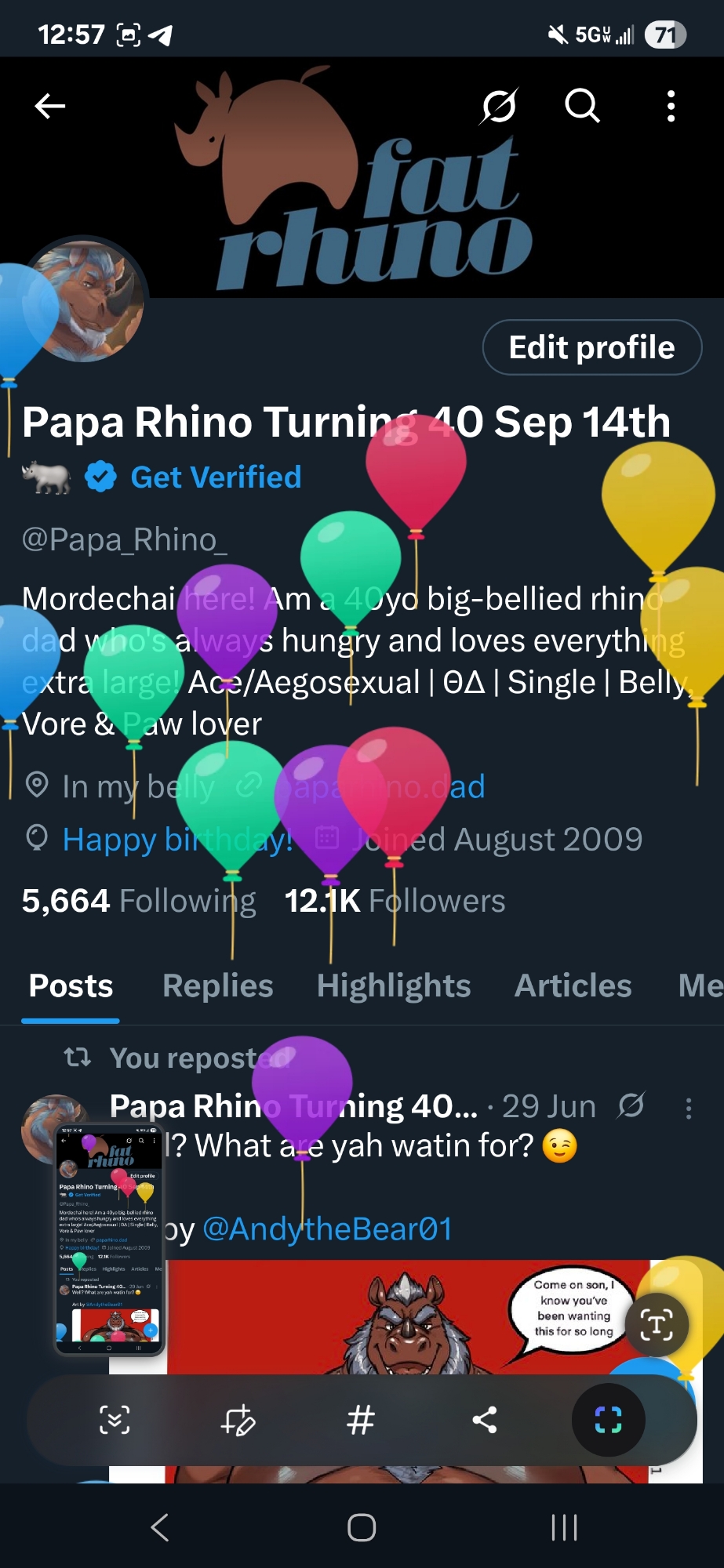Open the profile overflow three-dot menu
The height and width of the screenshot is (1568, 724).
click(x=671, y=106)
